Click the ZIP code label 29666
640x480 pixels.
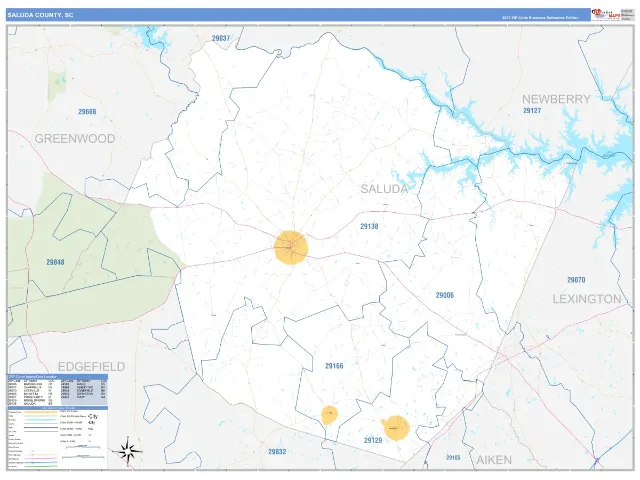87,111
